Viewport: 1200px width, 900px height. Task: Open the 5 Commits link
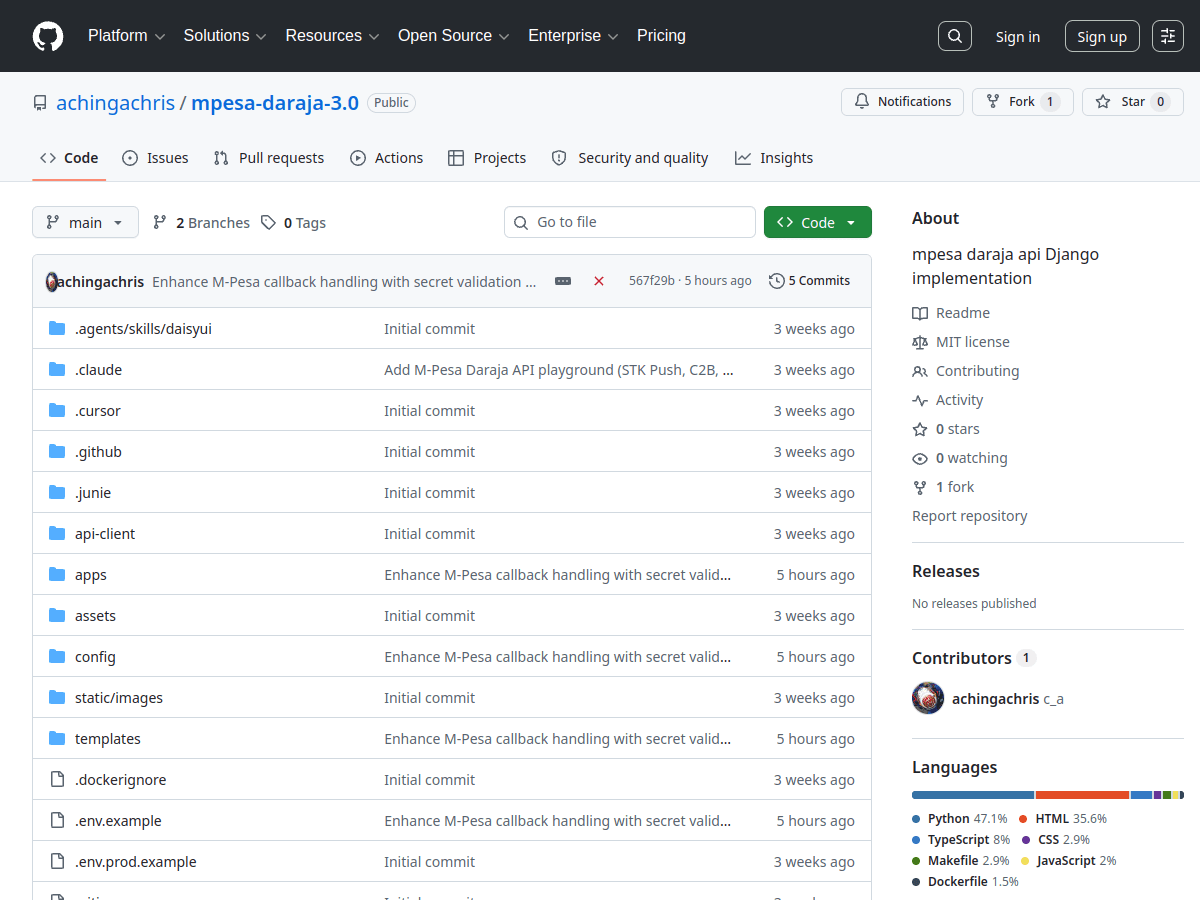[810, 281]
